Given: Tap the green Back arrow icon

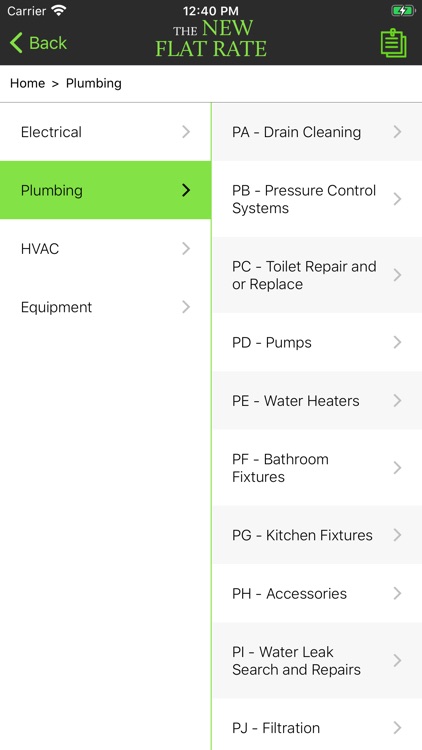Looking at the screenshot, I should (x=16, y=43).
